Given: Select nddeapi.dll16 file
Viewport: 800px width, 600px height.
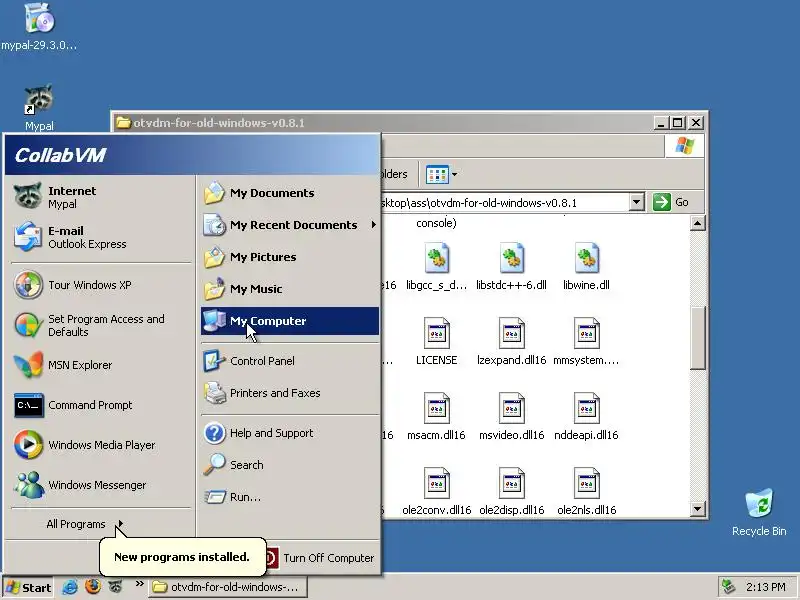Looking at the screenshot, I should pos(586,417).
